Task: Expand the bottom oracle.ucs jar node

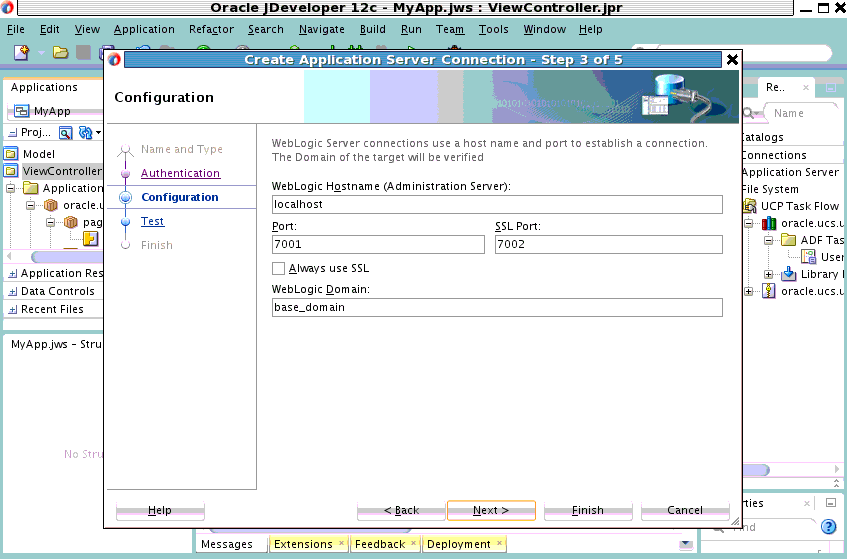Action: (749, 292)
